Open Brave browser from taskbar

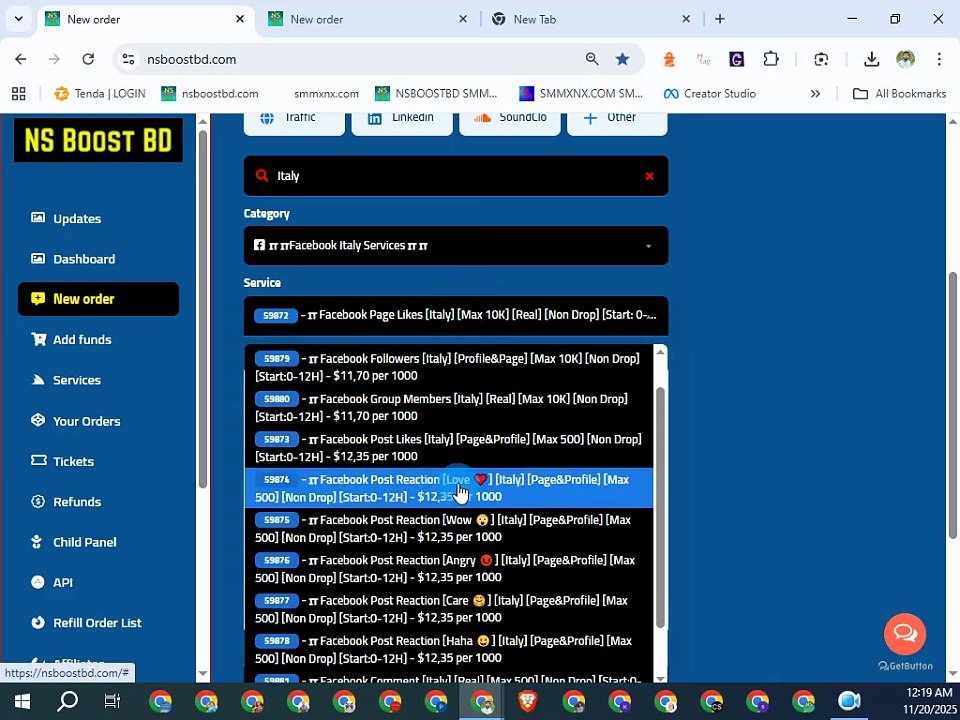pos(527,701)
